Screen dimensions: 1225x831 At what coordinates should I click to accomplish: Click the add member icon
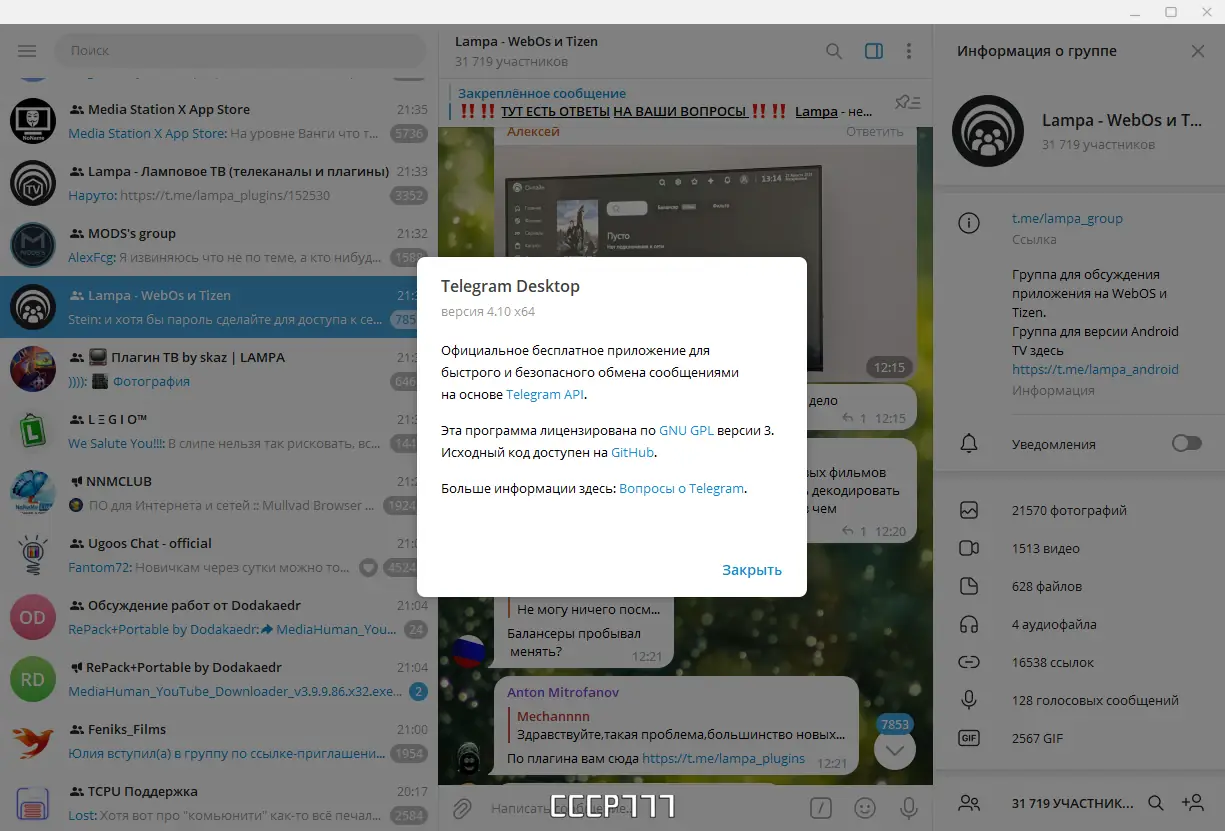[x=1192, y=802]
